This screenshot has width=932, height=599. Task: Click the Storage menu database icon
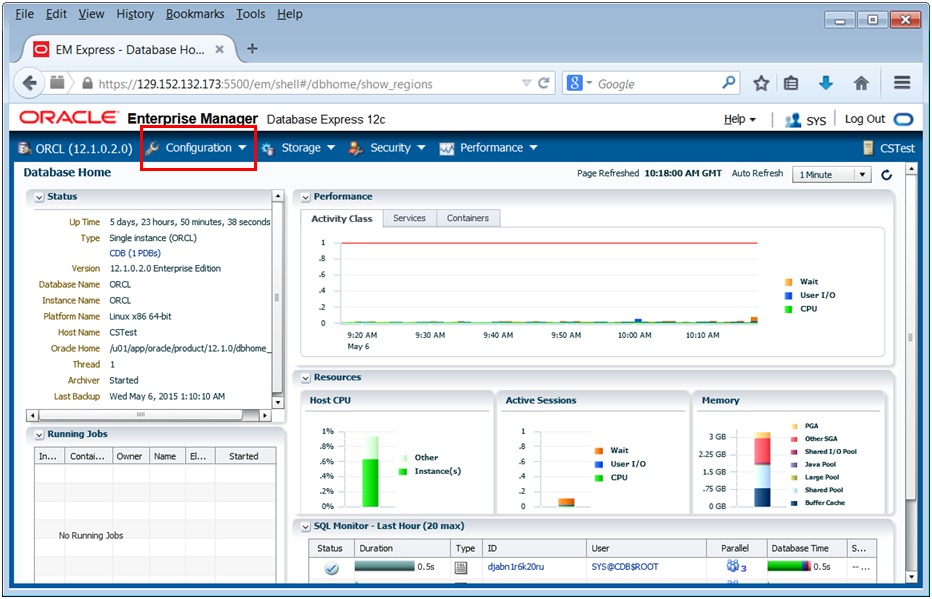(x=266, y=147)
